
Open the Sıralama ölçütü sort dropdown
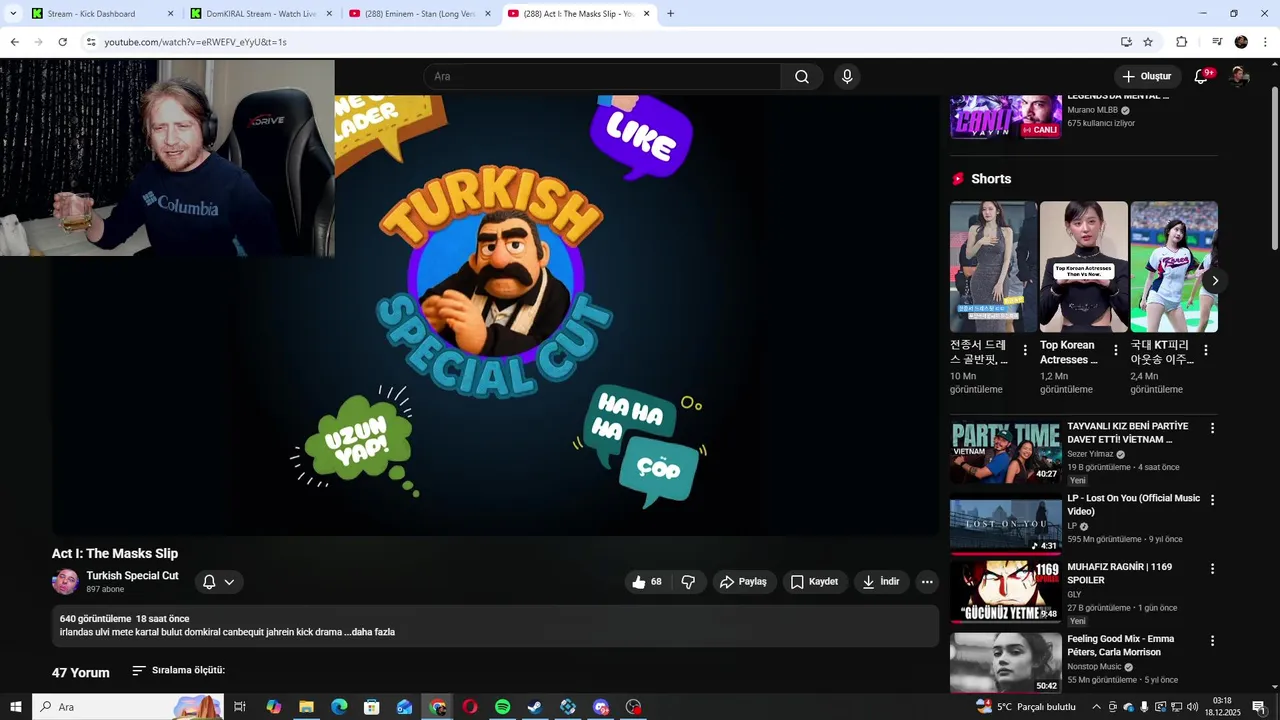tap(179, 670)
